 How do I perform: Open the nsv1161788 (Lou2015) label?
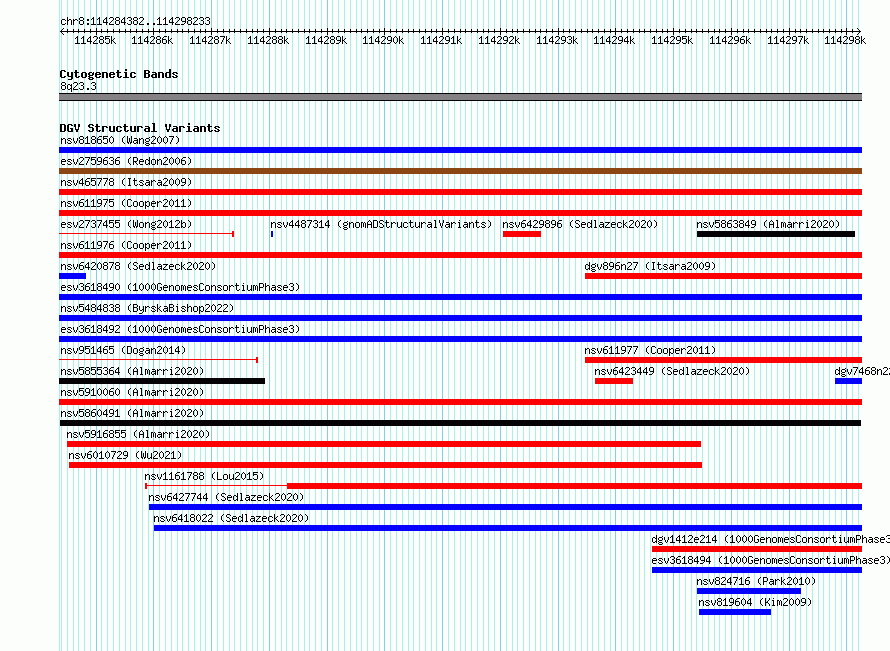(x=204, y=476)
